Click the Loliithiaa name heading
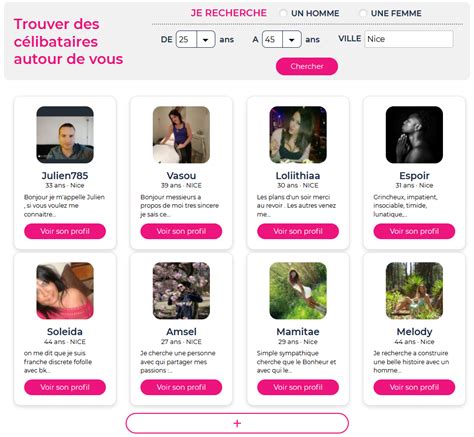The image size is (474, 437). (298, 175)
